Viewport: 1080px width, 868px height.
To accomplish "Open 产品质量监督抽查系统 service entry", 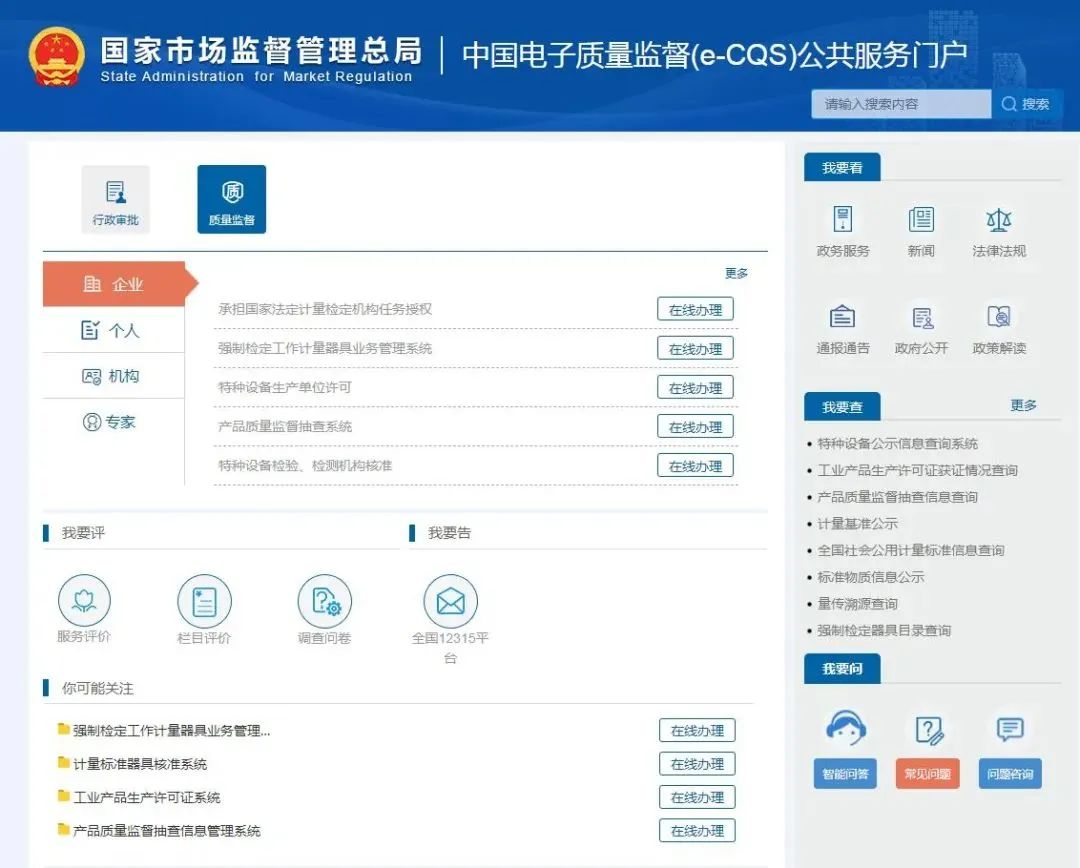I will pos(284,426).
